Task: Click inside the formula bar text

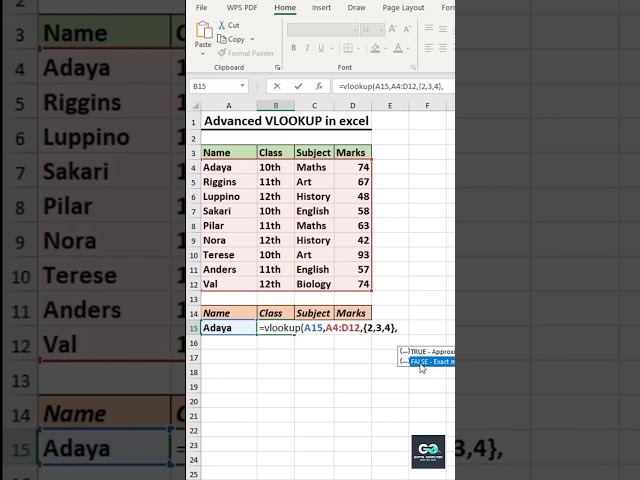Action: pyautogui.click(x=391, y=86)
